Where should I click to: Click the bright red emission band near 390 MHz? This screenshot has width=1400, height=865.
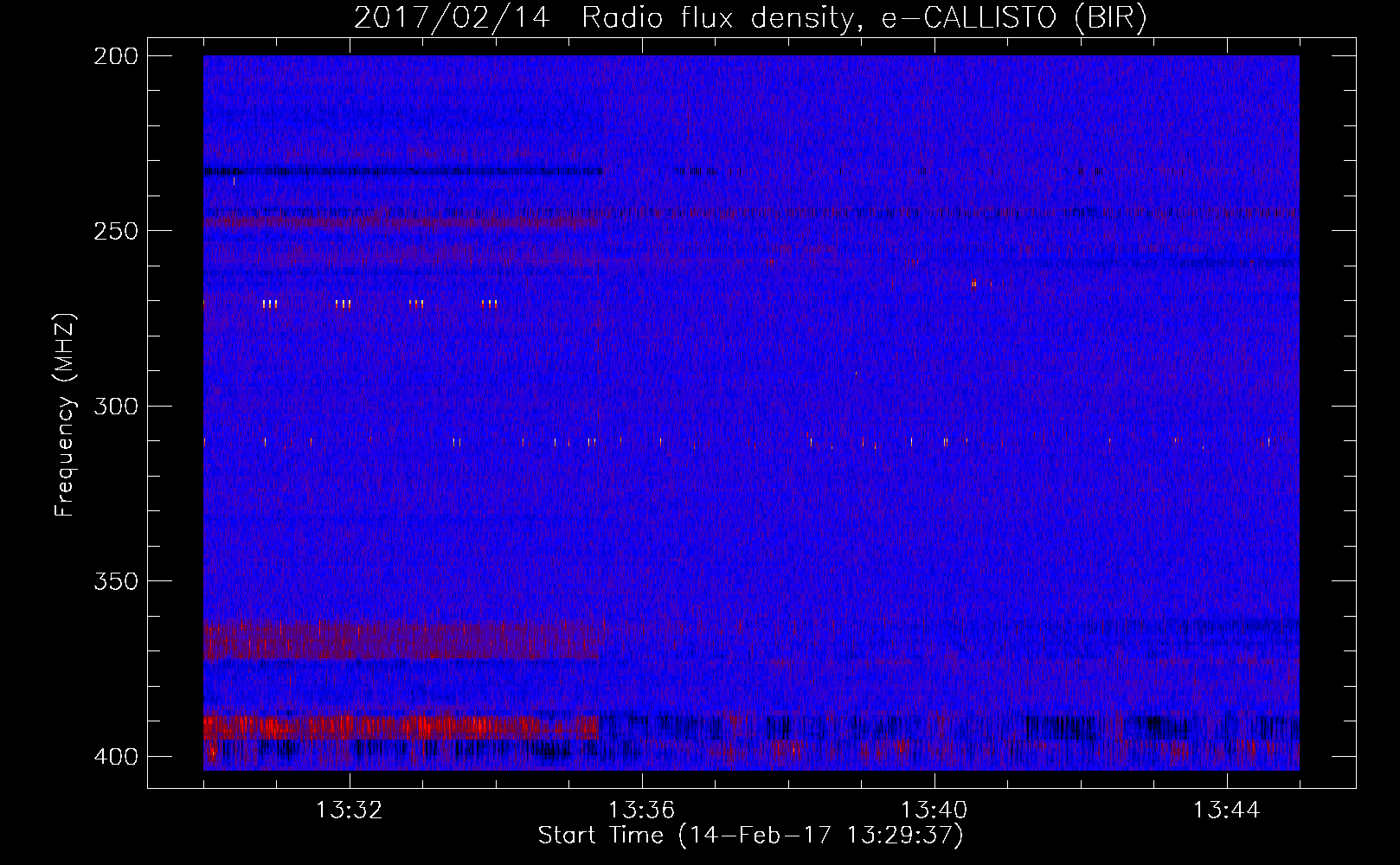tap(401, 727)
